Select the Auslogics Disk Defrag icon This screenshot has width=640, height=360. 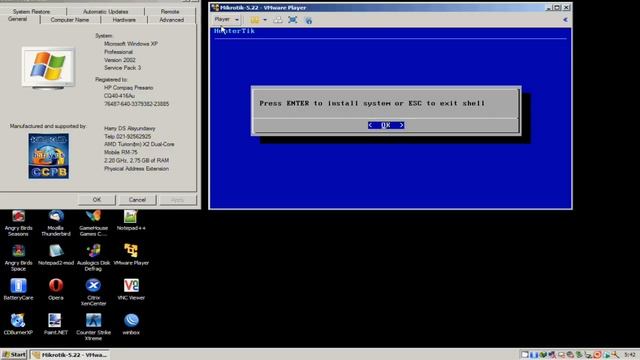[x=93, y=258]
